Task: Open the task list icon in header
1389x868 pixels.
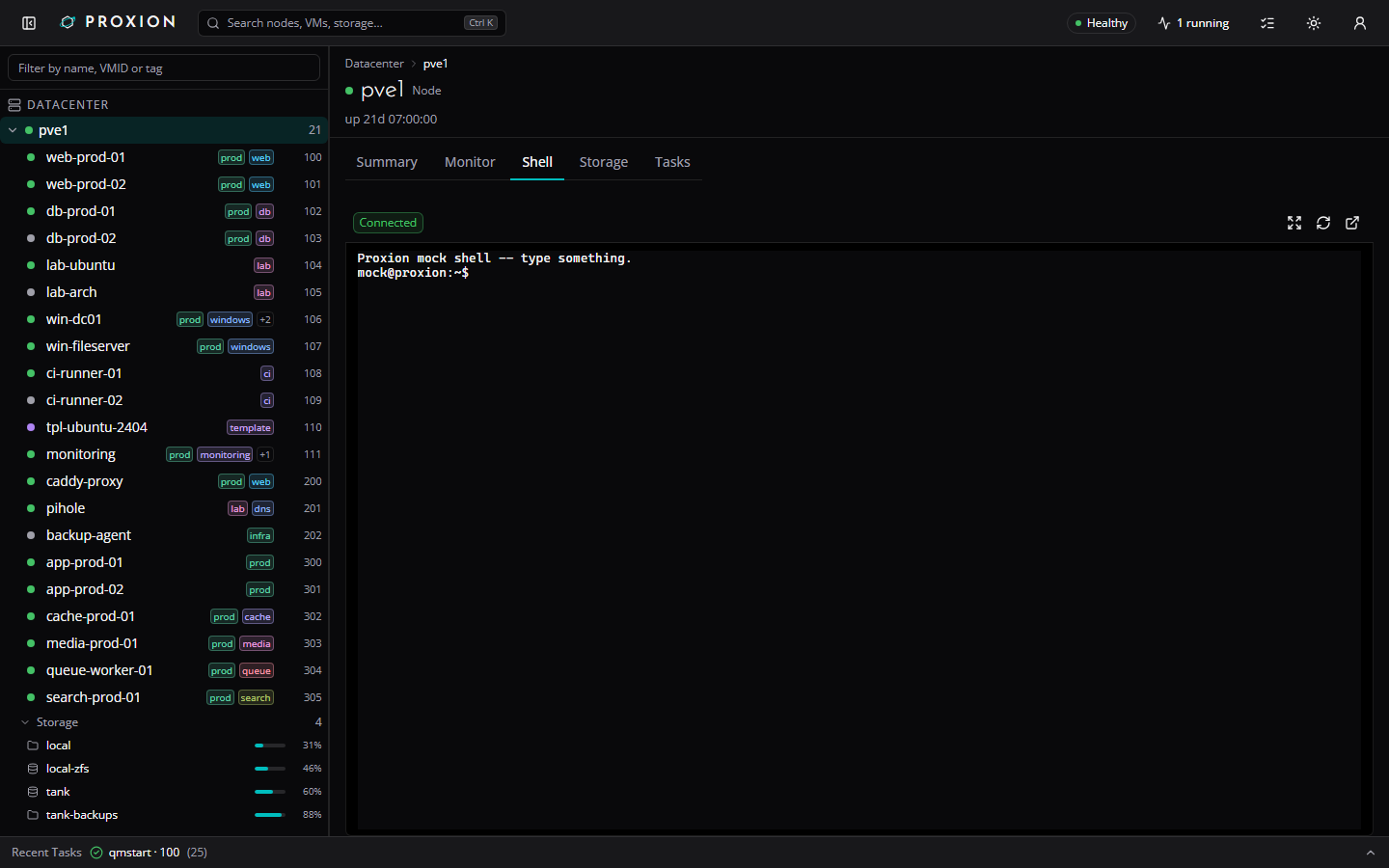Action: [x=1267, y=23]
